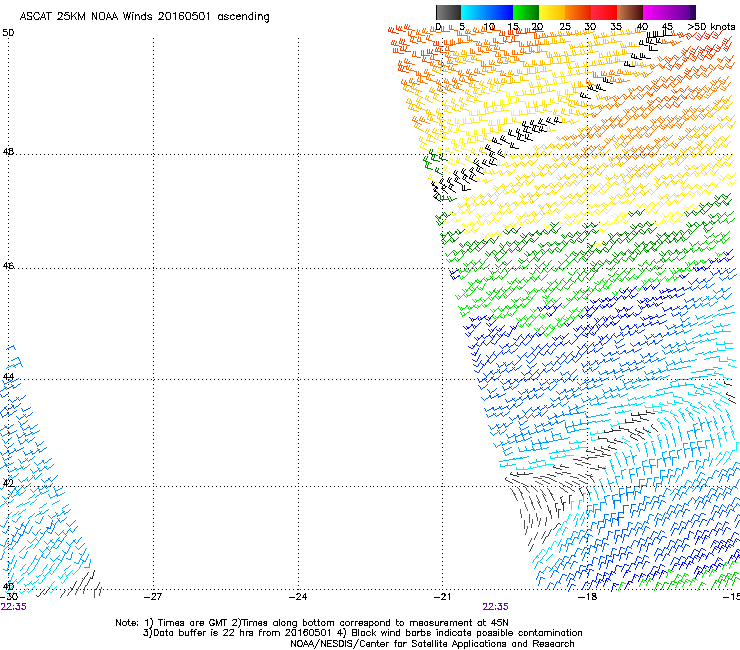The height and width of the screenshot is (650, 740).
Task: Click the longitude label -21
Action: pos(442,597)
